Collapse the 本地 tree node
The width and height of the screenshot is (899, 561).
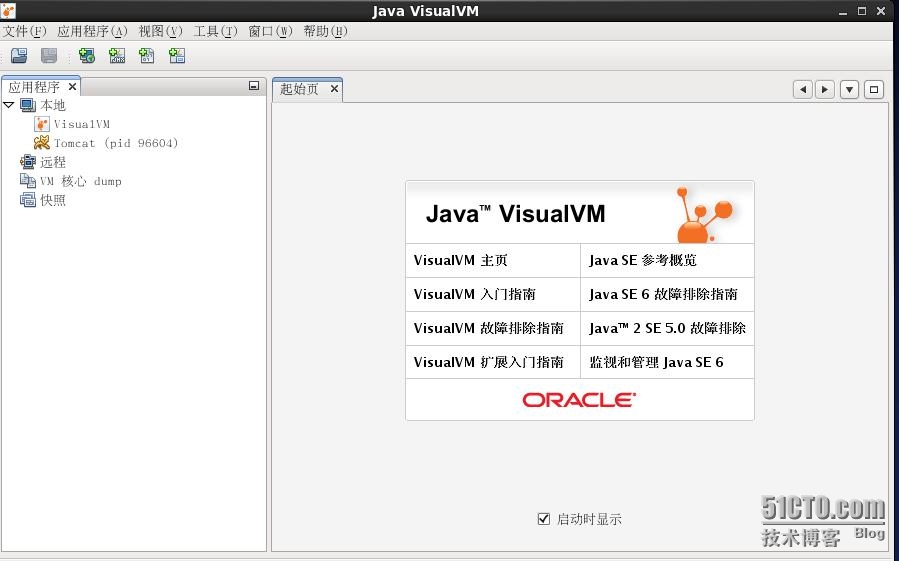pyautogui.click(x=9, y=105)
